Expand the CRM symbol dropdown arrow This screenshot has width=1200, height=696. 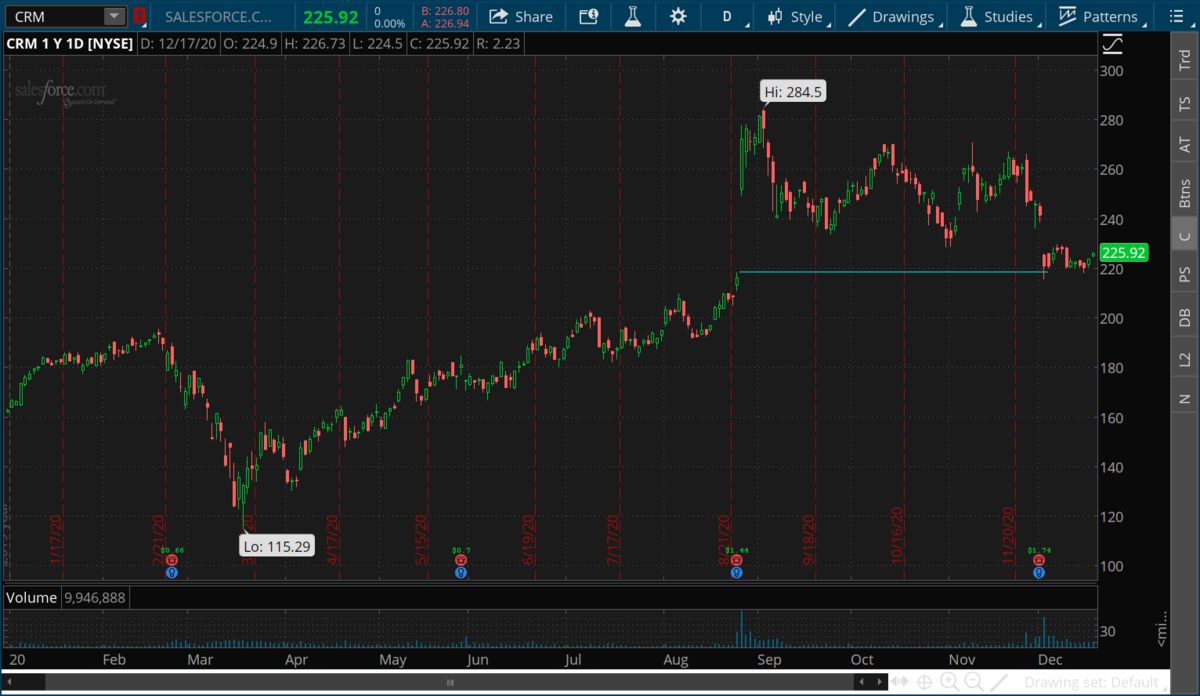pyautogui.click(x=114, y=16)
